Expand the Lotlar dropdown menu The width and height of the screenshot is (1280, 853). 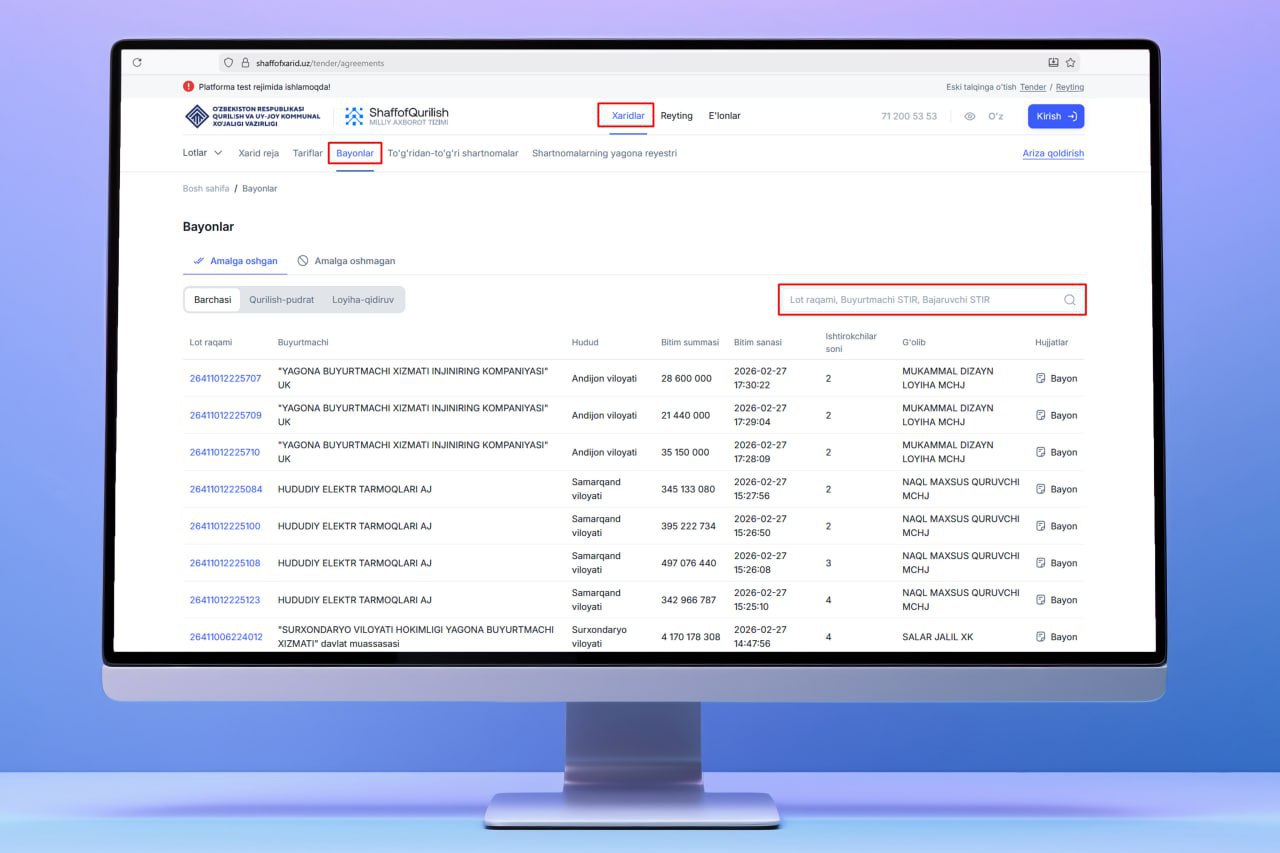[x=202, y=154]
